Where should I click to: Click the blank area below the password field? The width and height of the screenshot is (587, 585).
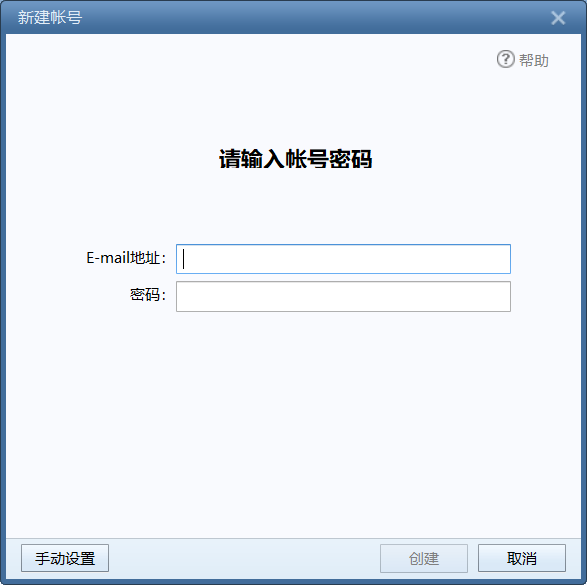point(294,423)
